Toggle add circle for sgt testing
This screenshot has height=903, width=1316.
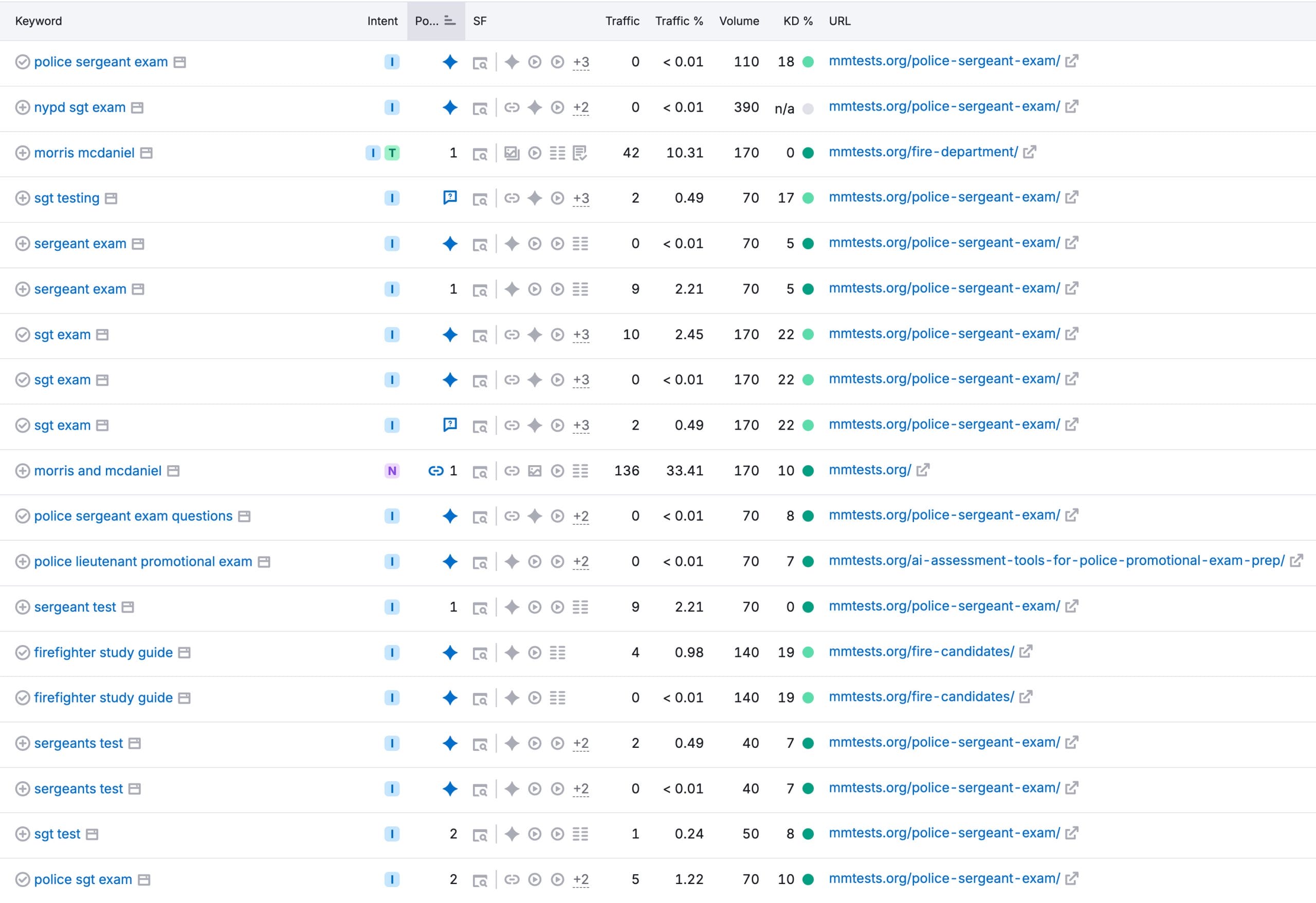pyautogui.click(x=22, y=198)
